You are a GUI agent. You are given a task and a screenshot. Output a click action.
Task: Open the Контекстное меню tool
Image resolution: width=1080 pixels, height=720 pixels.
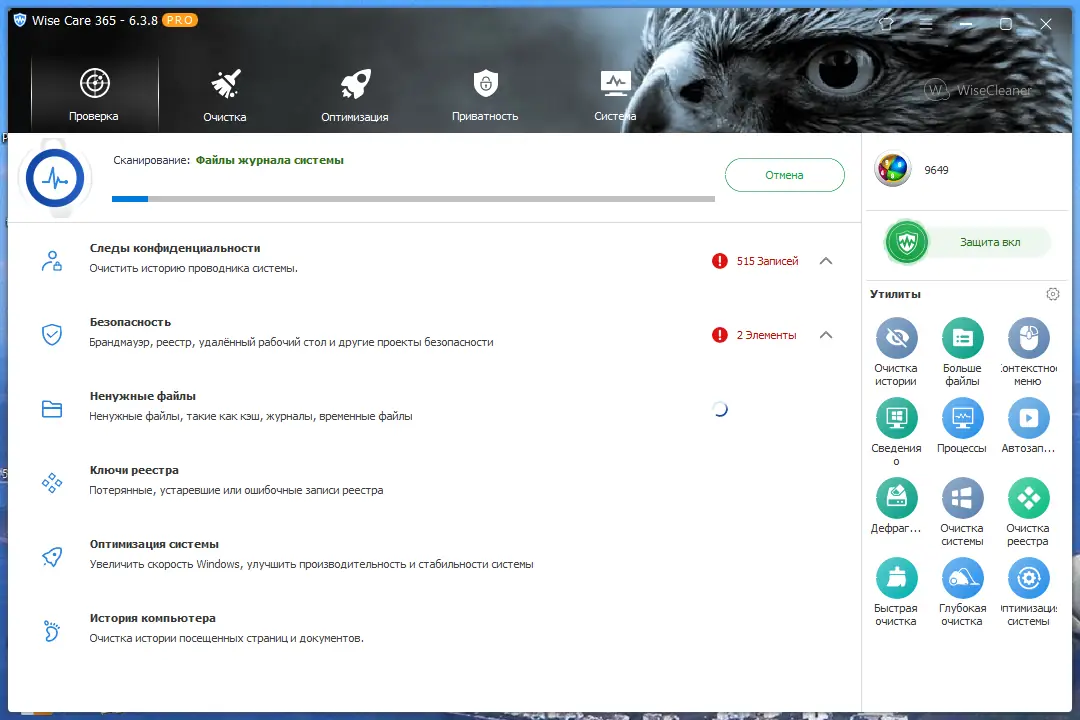tap(1028, 340)
